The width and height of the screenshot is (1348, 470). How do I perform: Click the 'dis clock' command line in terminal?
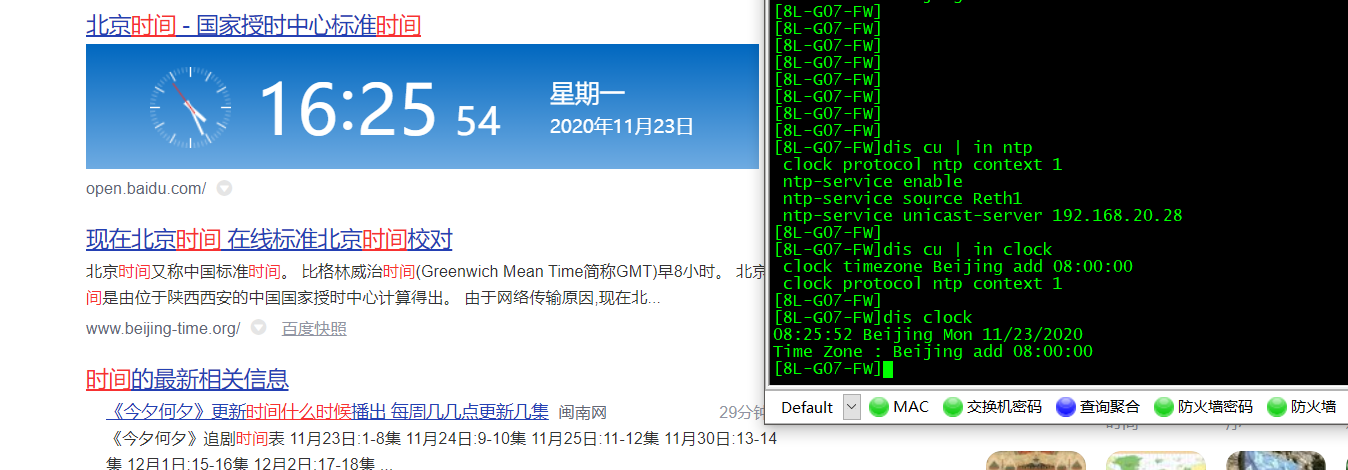tap(873, 318)
